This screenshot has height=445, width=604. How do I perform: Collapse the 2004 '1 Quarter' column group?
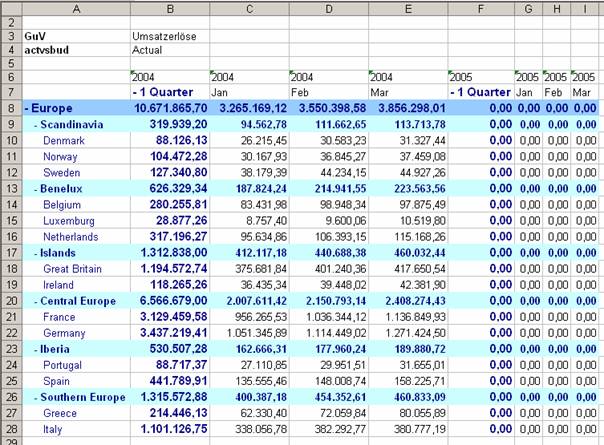[x=135, y=92]
